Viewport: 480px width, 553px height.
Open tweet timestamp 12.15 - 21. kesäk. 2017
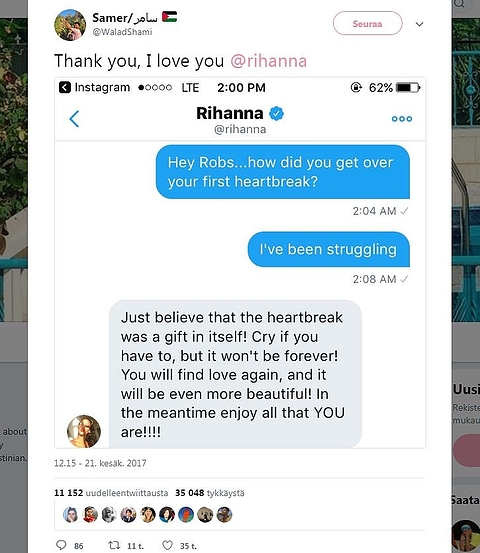coord(100,463)
